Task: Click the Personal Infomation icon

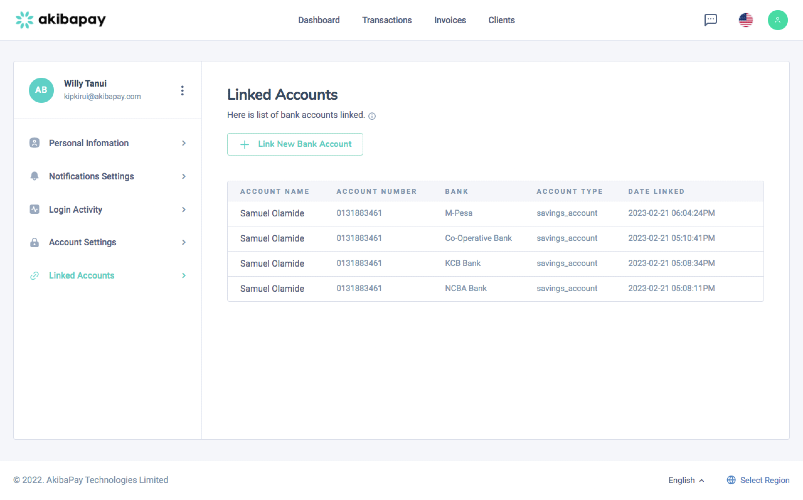Action: [x=34, y=143]
